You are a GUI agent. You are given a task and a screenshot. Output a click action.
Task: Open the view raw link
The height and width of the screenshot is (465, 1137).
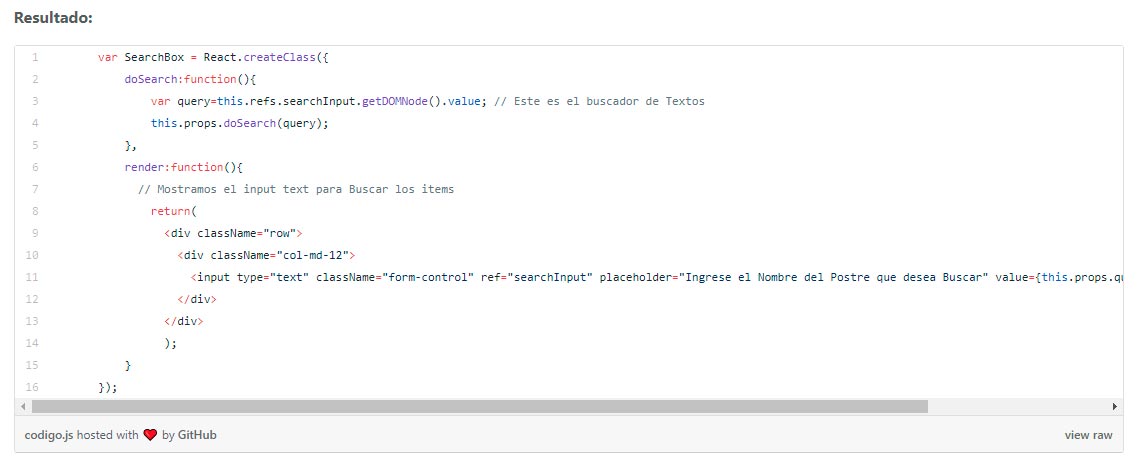coord(1088,435)
